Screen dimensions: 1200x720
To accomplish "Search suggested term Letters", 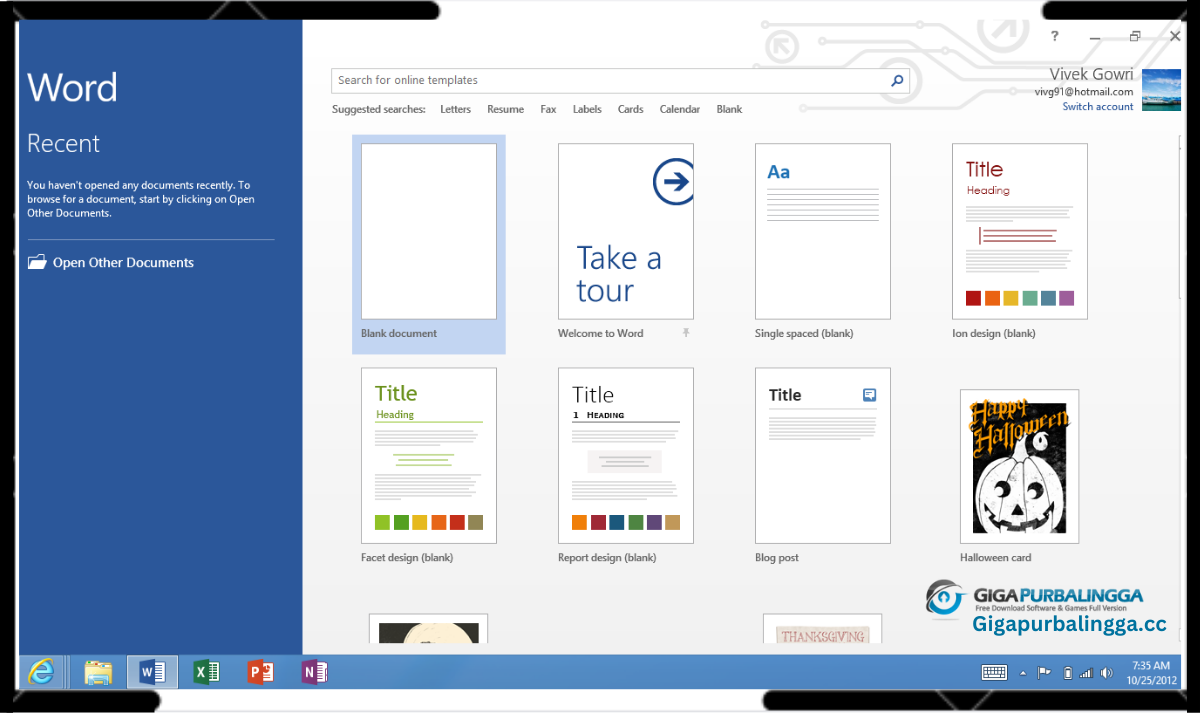I will click(x=455, y=109).
